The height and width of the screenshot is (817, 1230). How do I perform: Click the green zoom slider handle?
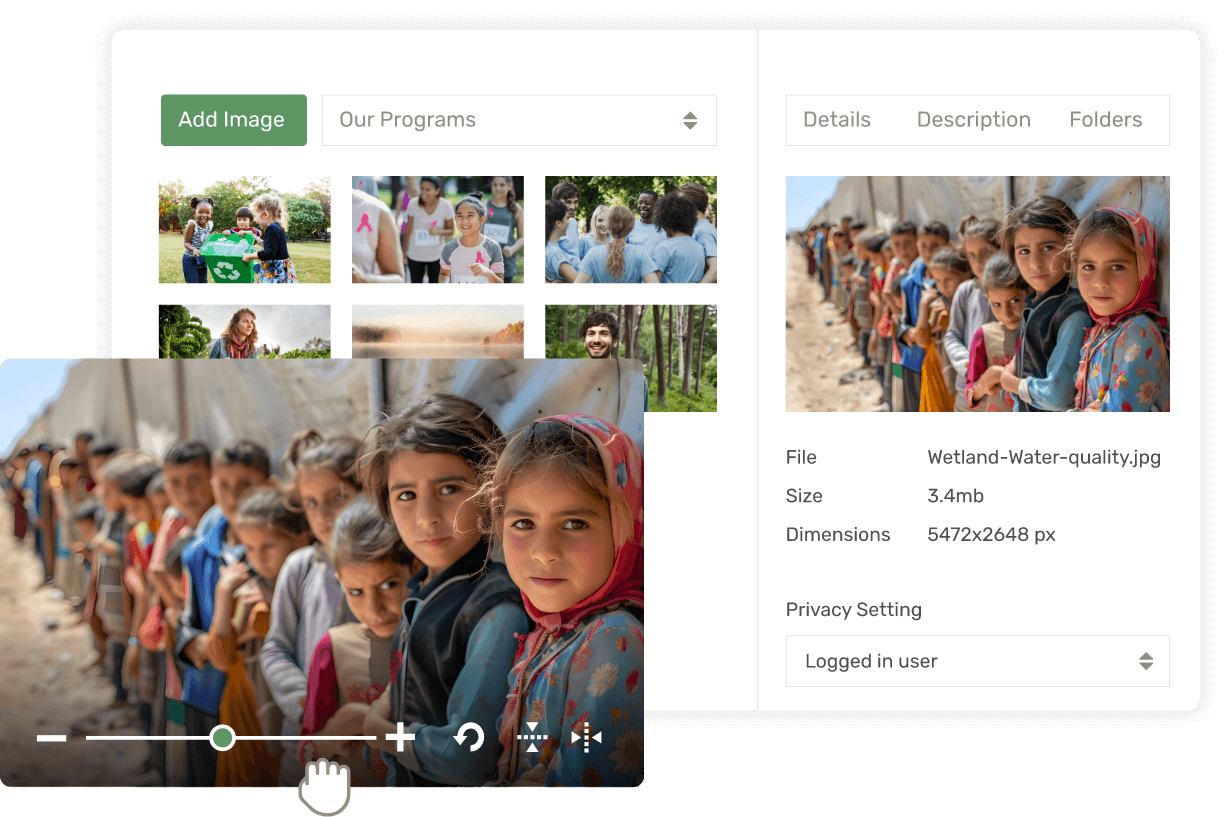pyautogui.click(x=222, y=739)
